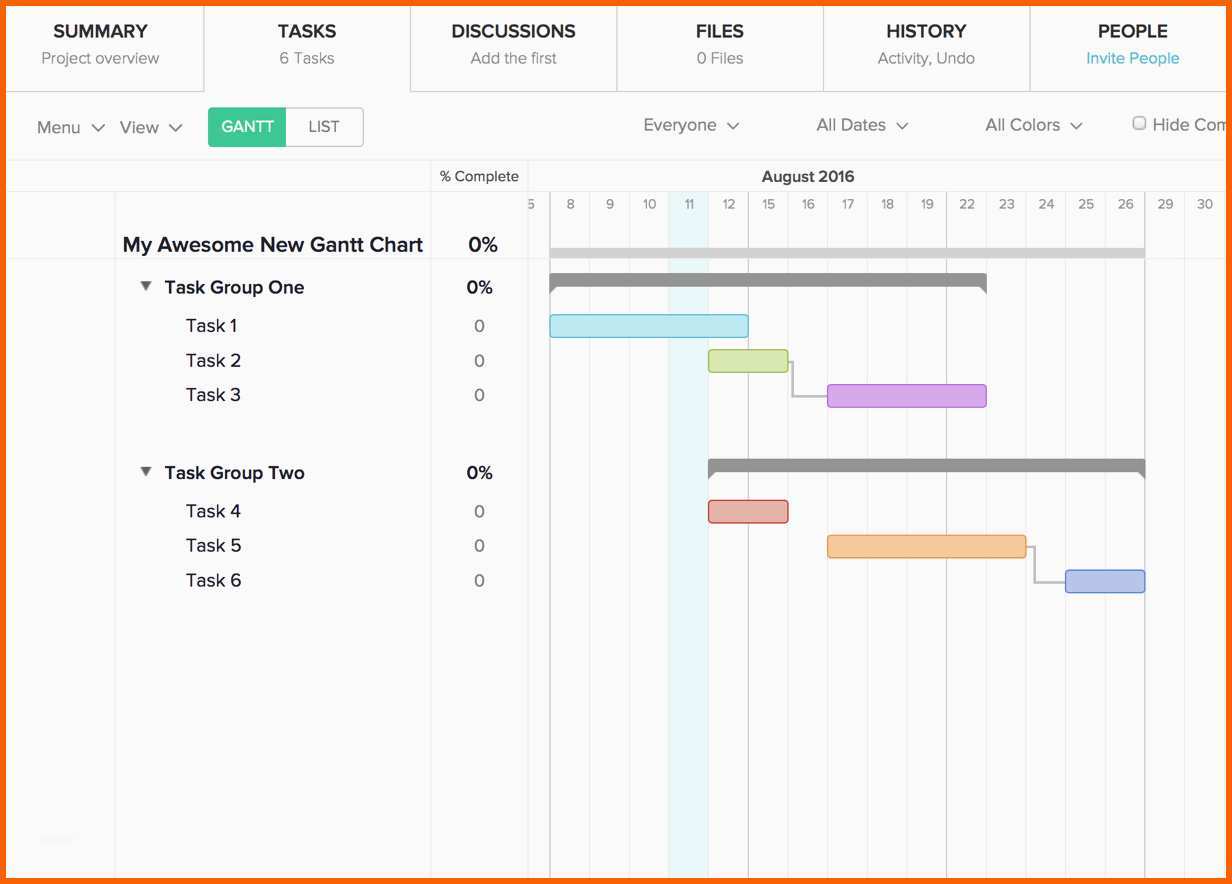
Task: Click the Task Group Two summary bar
Action: coord(927,467)
